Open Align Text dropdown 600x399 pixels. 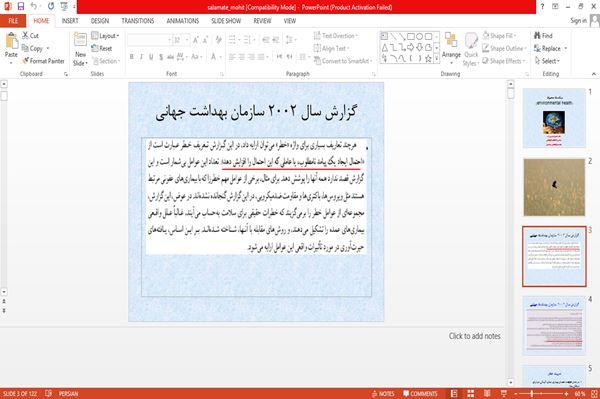(x=331, y=48)
